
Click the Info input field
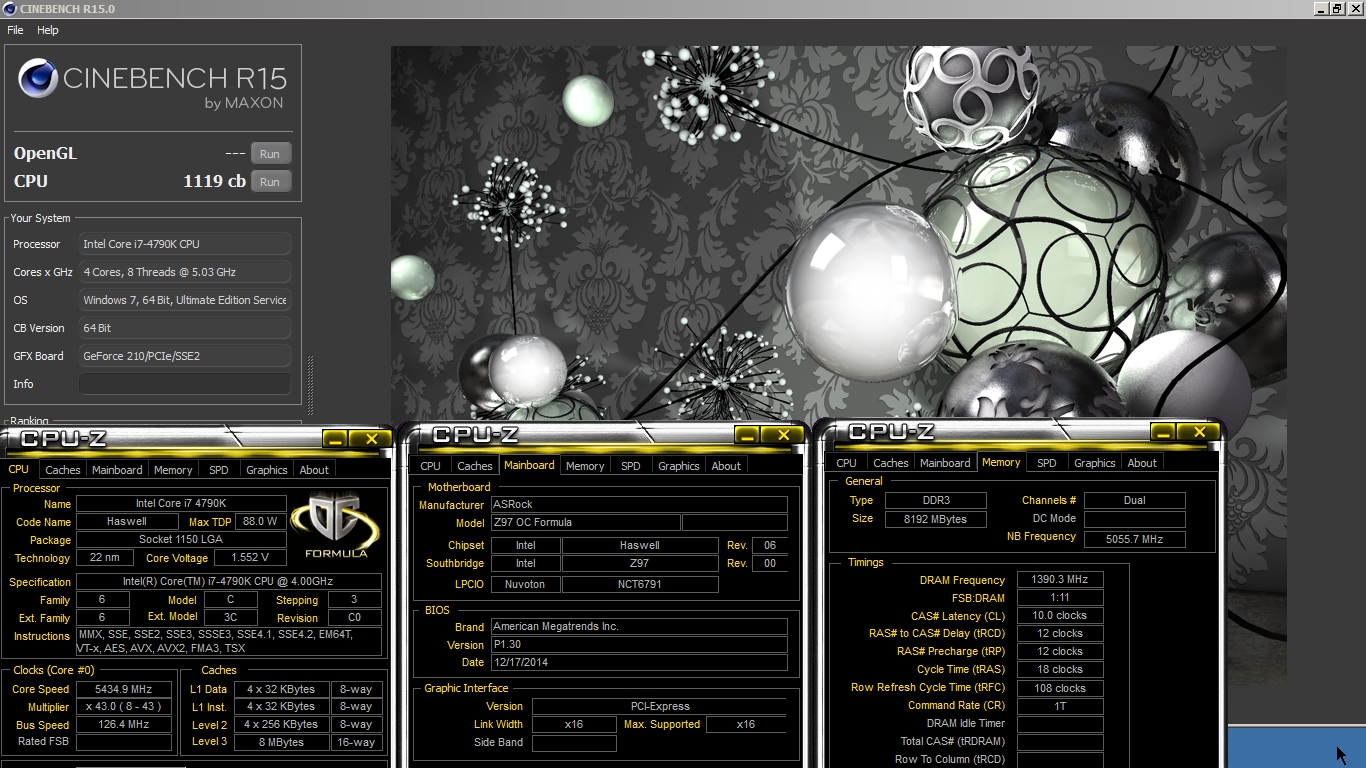(x=185, y=384)
